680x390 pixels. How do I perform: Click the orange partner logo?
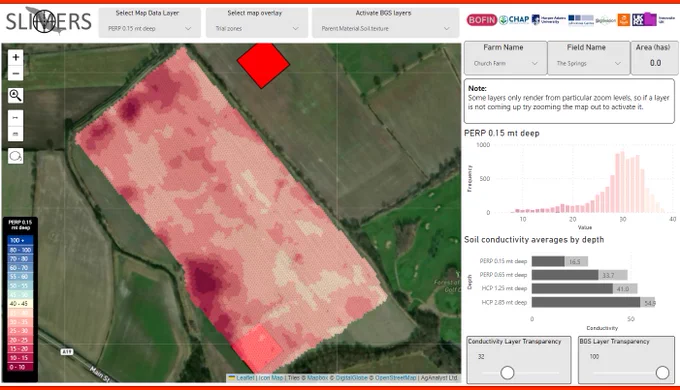coord(624,20)
